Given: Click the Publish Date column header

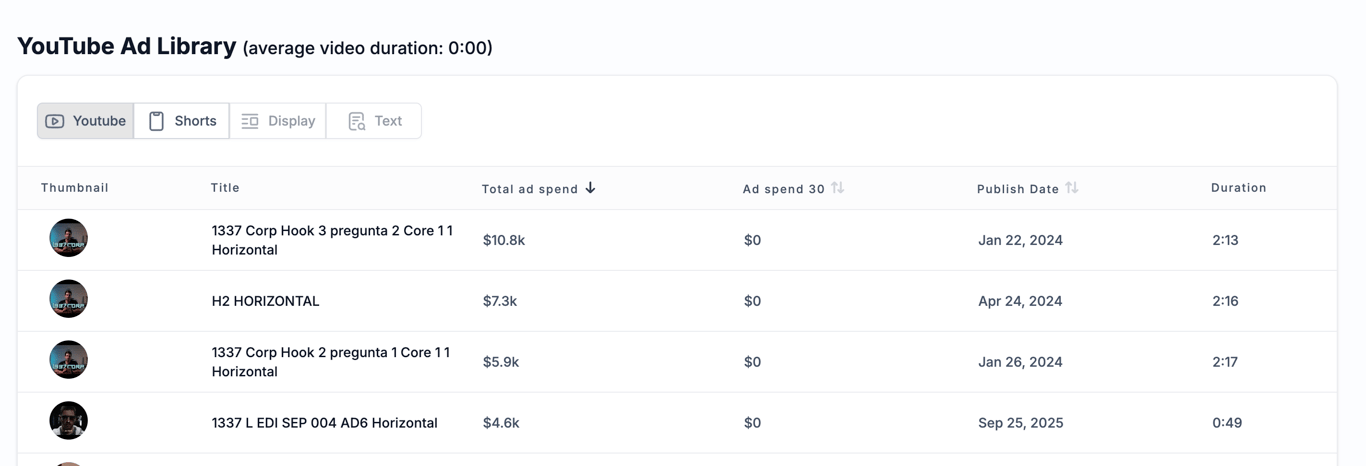Looking at the screenshot, I should tap(1017, 189).
